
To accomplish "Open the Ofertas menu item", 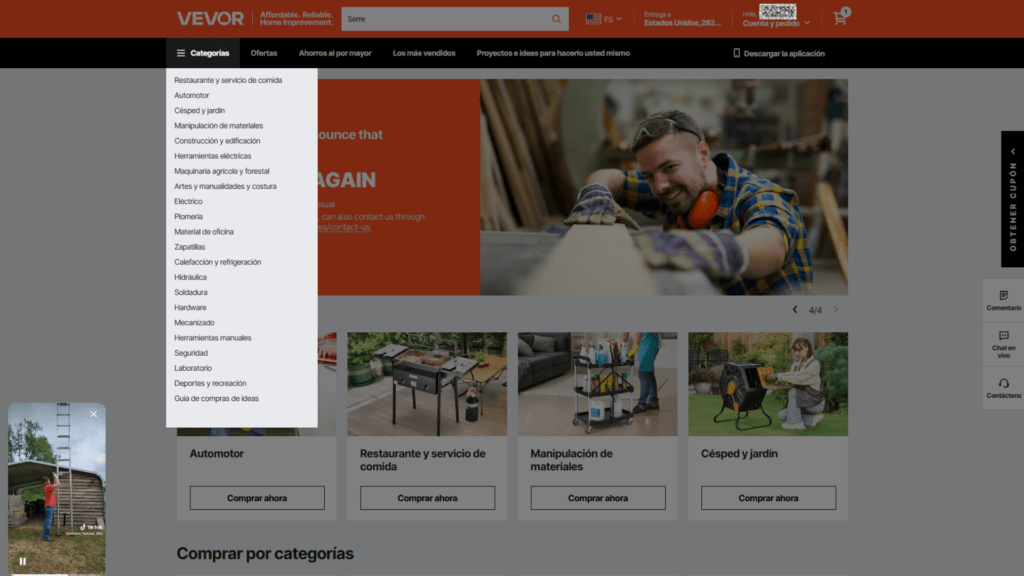I will [x=264, y=54].
